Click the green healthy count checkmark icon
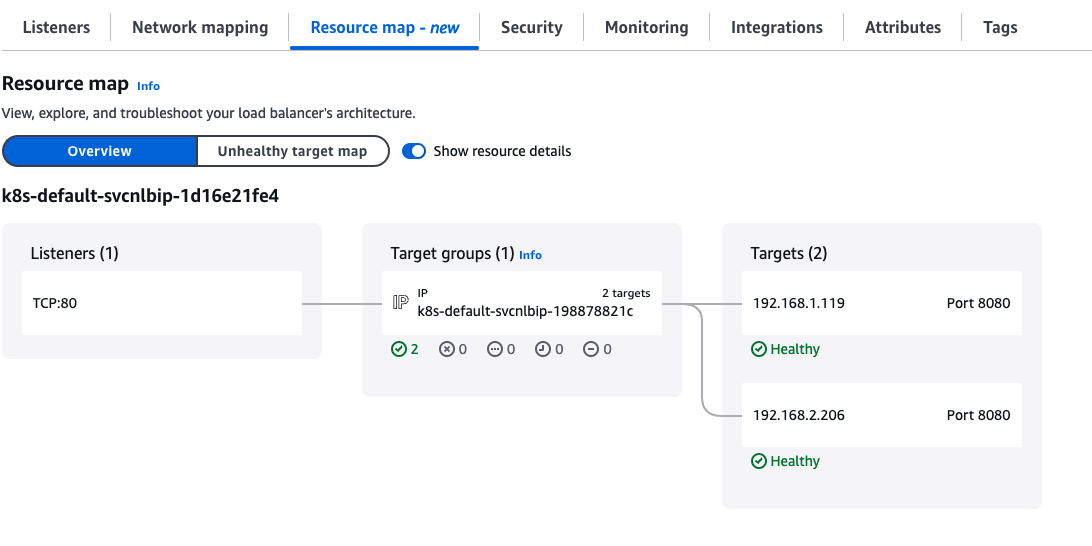 pyautogui.click(x=398, y=349)
